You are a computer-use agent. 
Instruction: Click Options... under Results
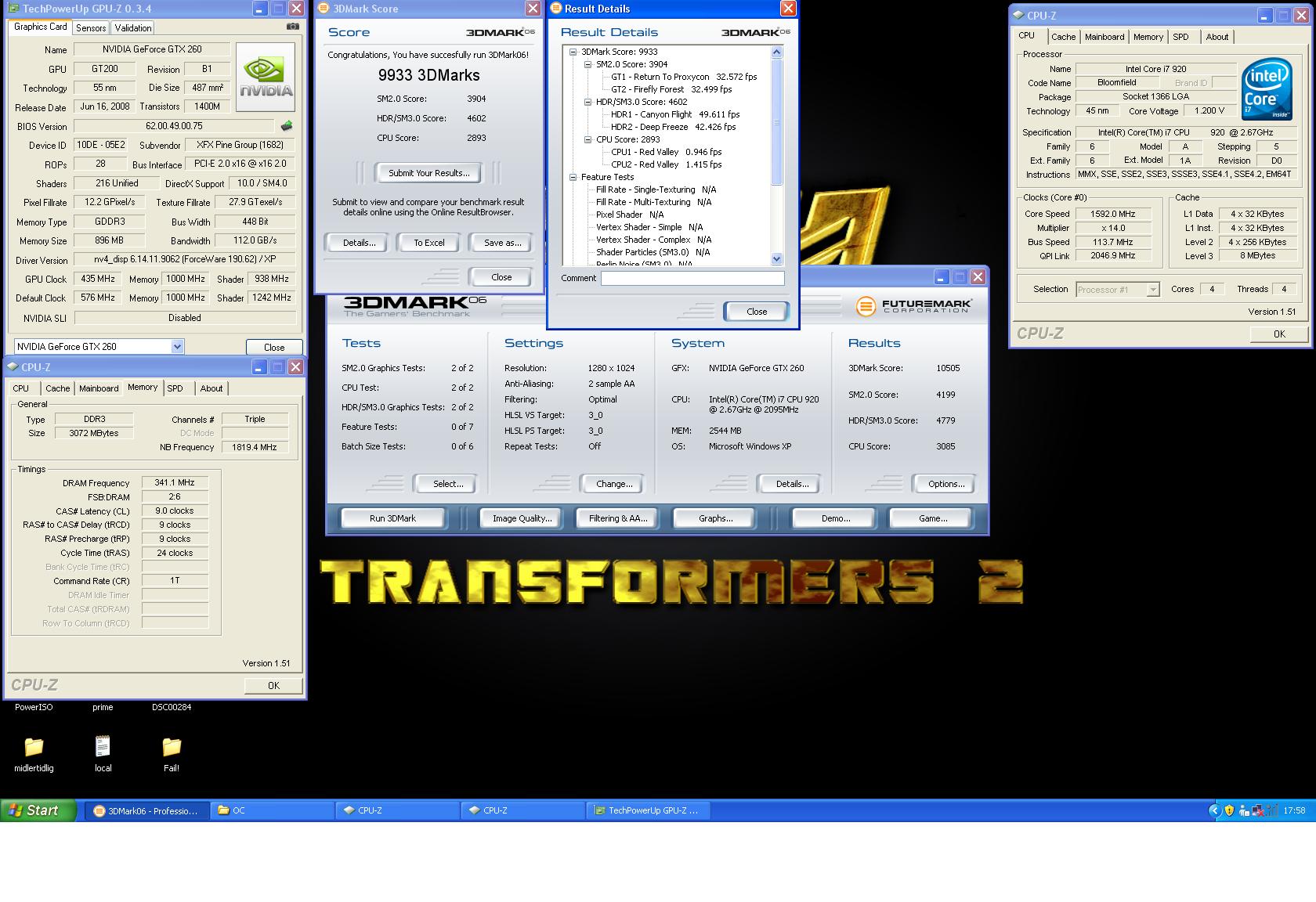click(x=945, y=484)
